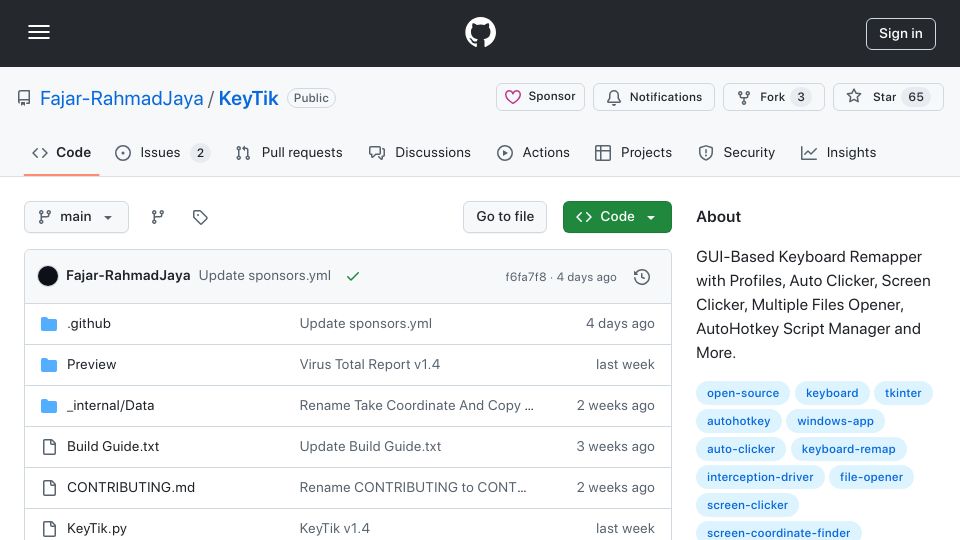Open commit hash f6fa7f8

tap(525, 277)
